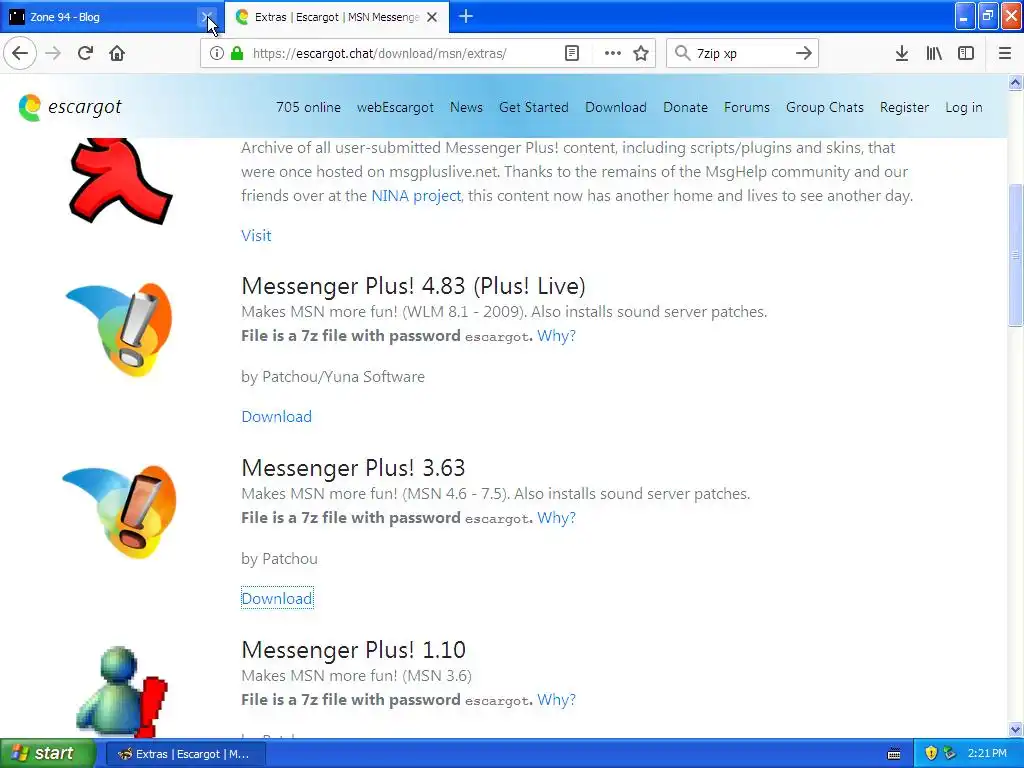The image size is (1024, 768).
Task: Click the Extras Escargot taskbar button
Action: pyautogui.click(x=185, y=754)
